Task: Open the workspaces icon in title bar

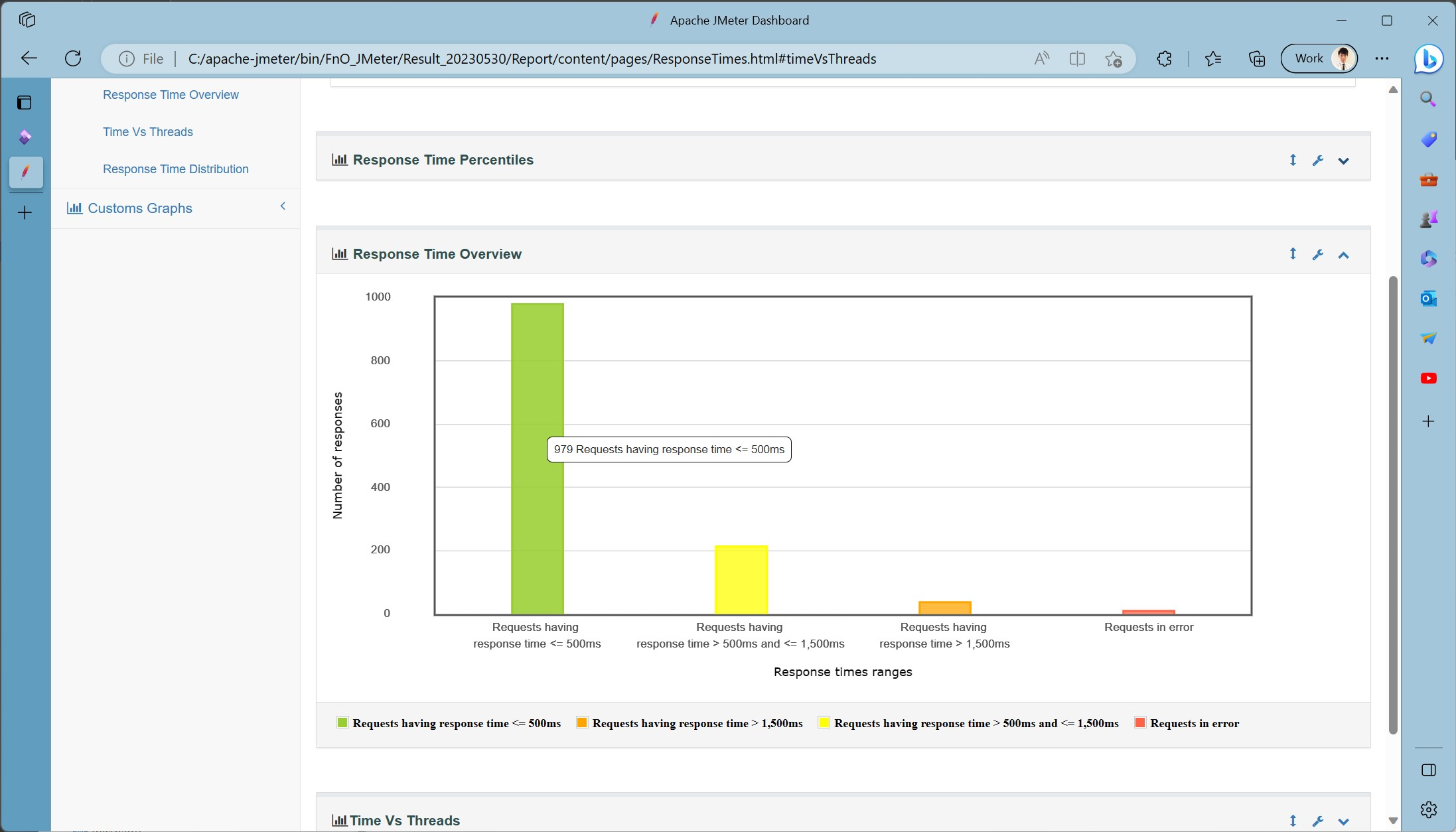Action: click(x=27, y=20)
